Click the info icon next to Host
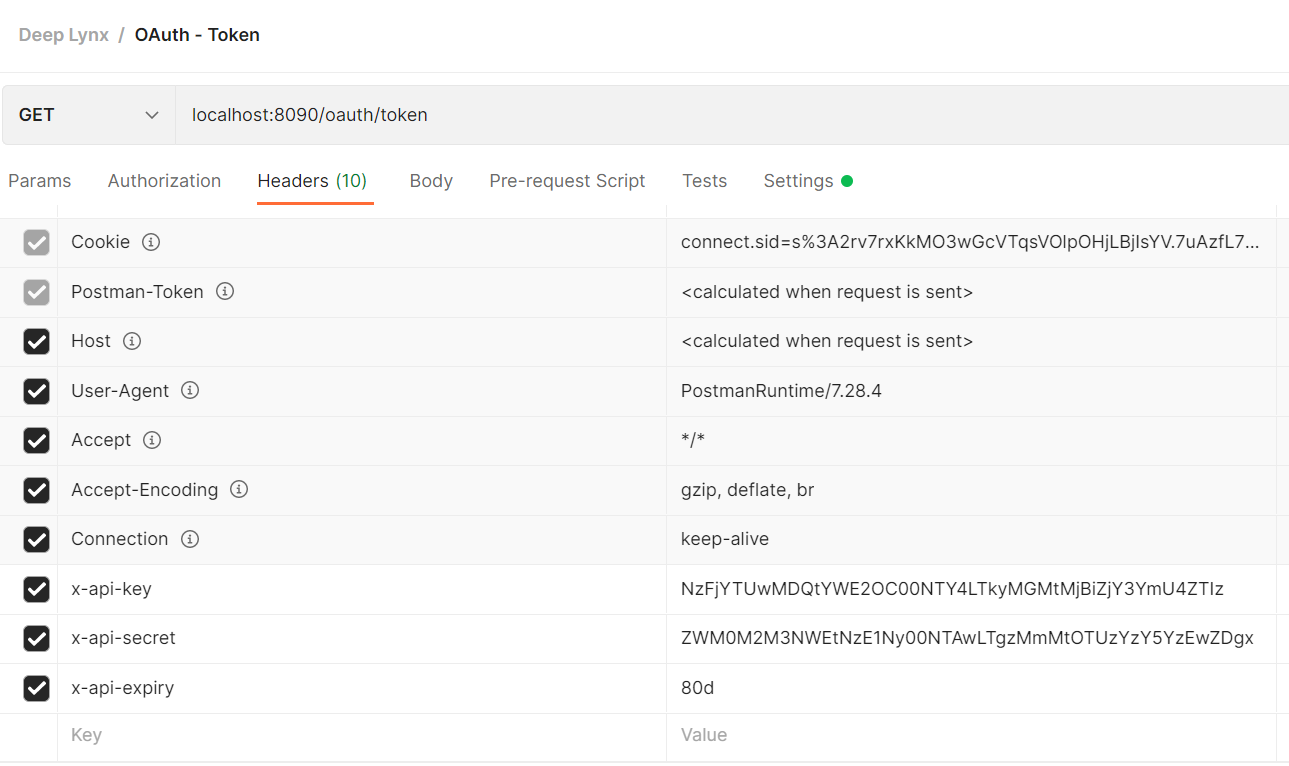Image resolution: width=1289 pixels, height=766 pixels. (132, 341)
